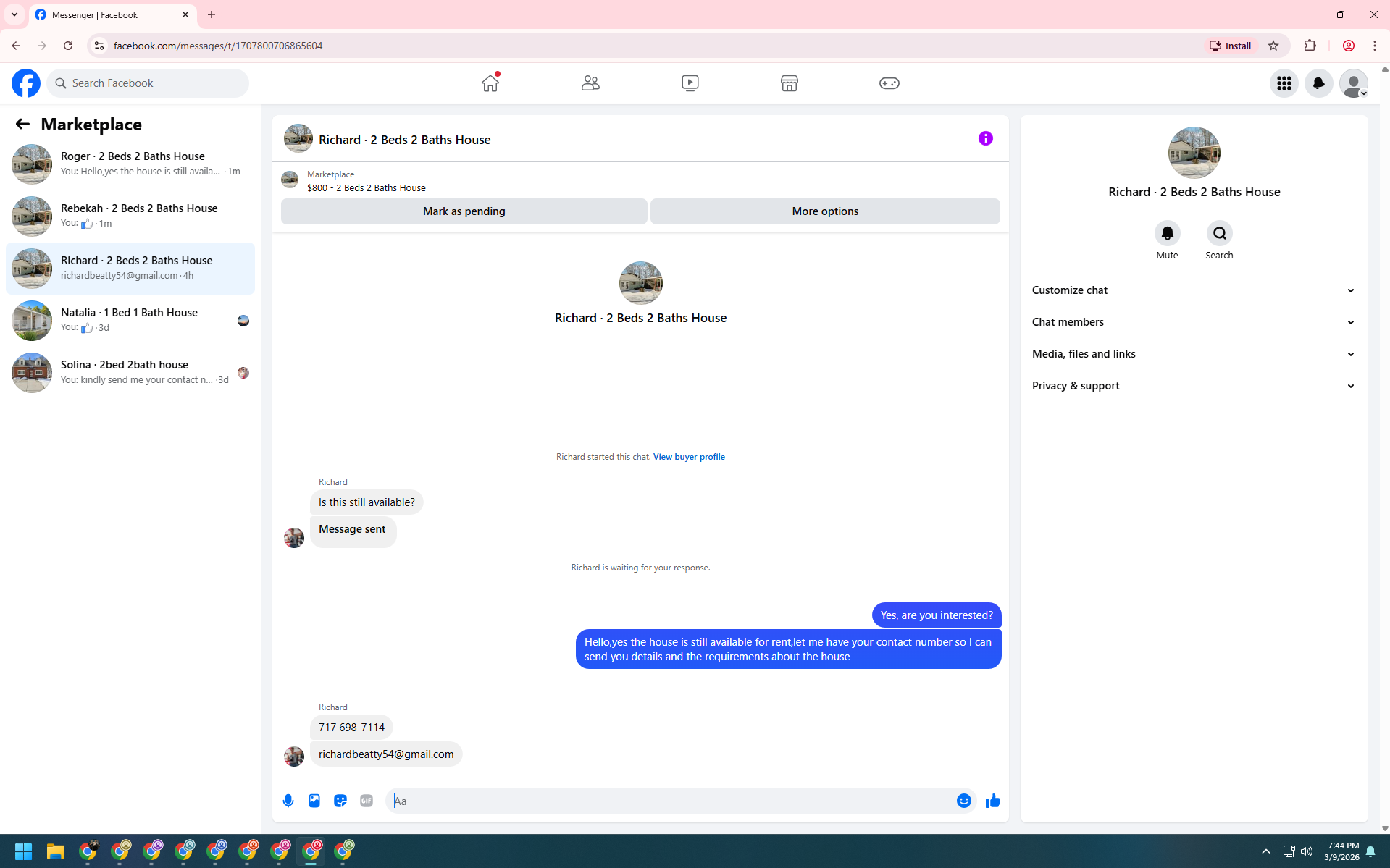Open volume control in system tray
The image size is (1390, 868).
(x=1307, y=851)
